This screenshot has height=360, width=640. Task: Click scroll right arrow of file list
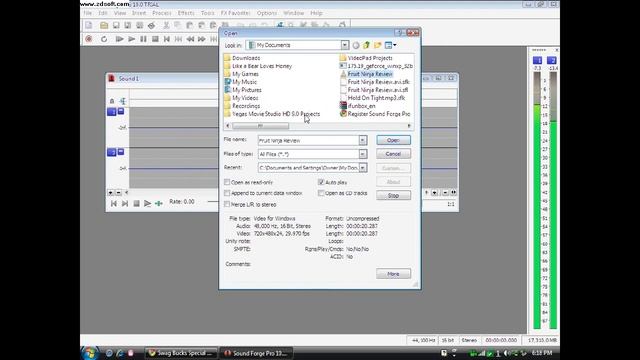click(x=409, y=126)
